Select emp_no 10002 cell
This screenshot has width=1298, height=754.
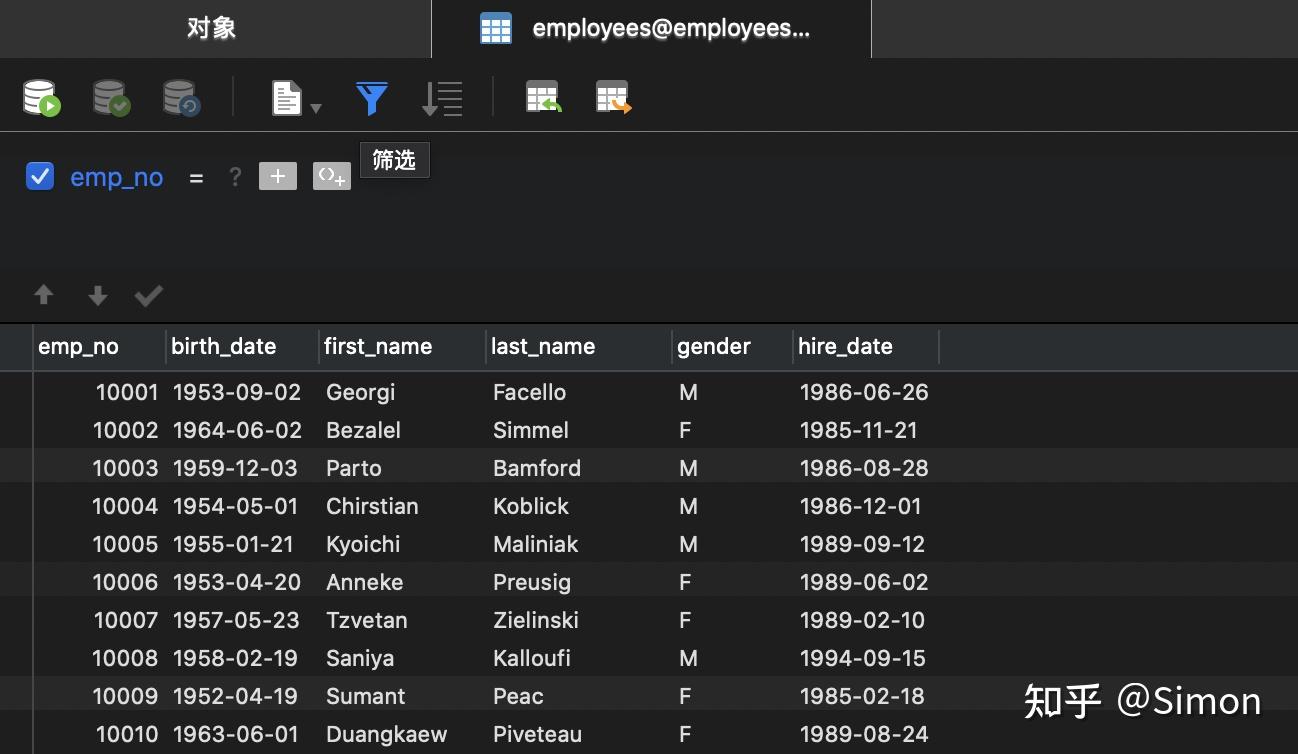[100, 430]
